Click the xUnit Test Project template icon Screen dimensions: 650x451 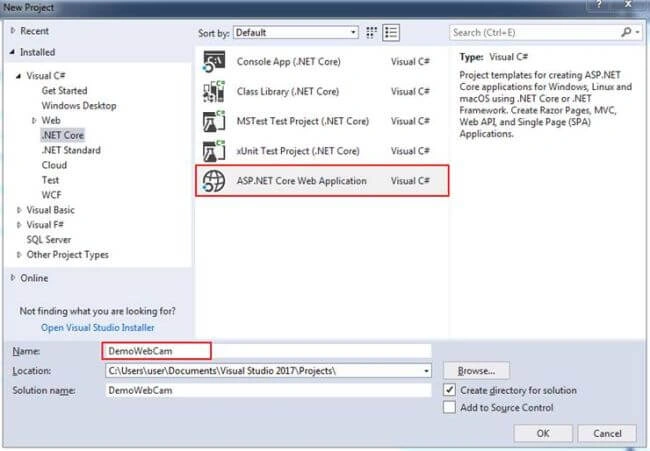tap(214, 151)
